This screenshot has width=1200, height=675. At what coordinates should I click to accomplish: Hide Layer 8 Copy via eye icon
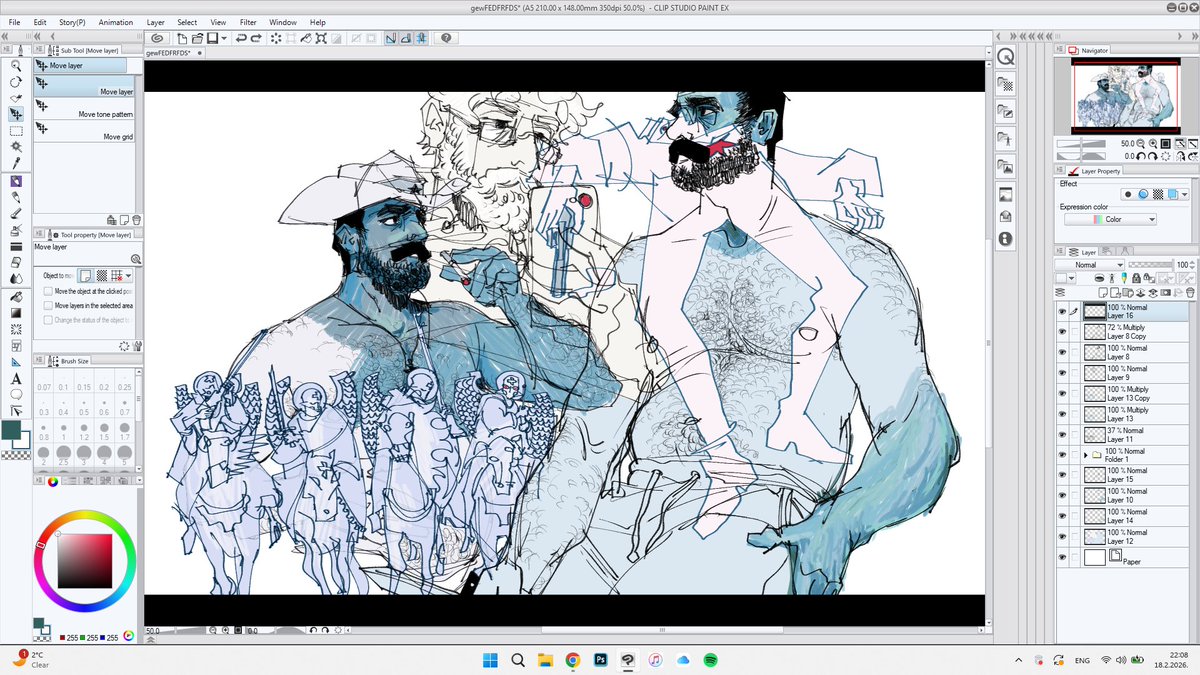[1062, 332]
